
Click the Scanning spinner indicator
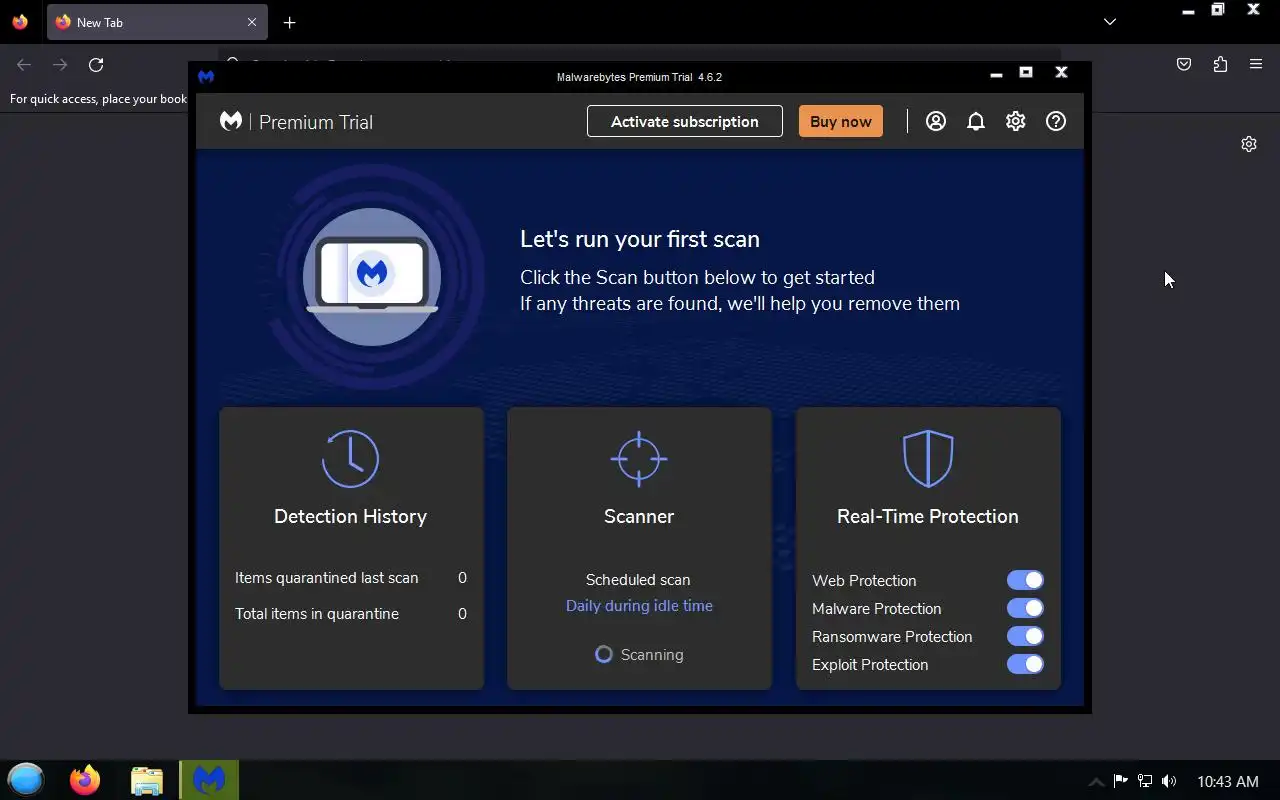coord(604,654)
